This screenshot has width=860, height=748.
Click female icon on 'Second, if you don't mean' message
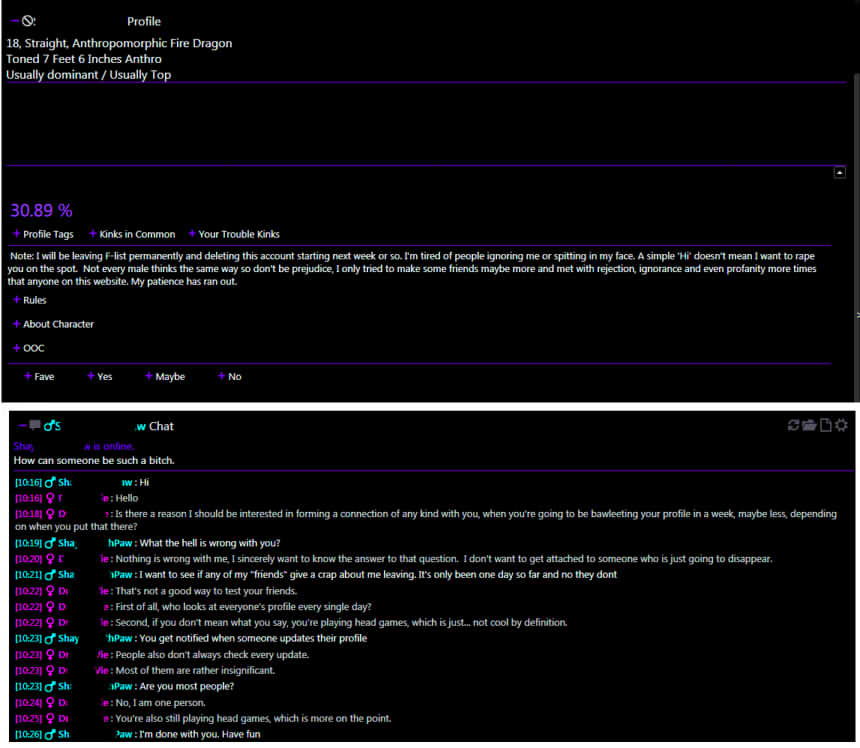click(x=50, y=622)
